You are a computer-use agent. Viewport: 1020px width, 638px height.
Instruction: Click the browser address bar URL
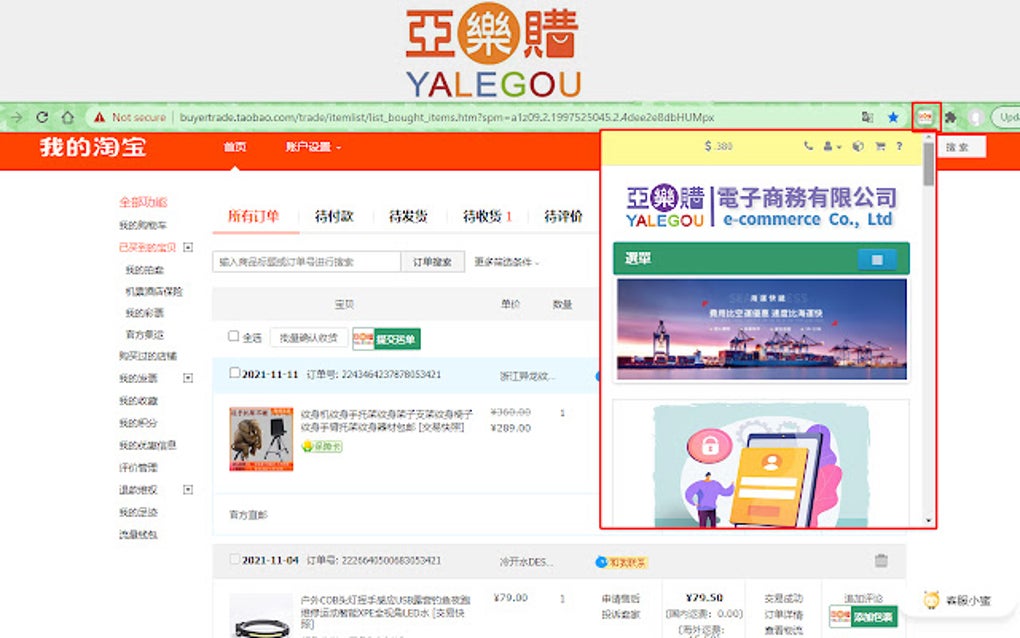[447, 117]
